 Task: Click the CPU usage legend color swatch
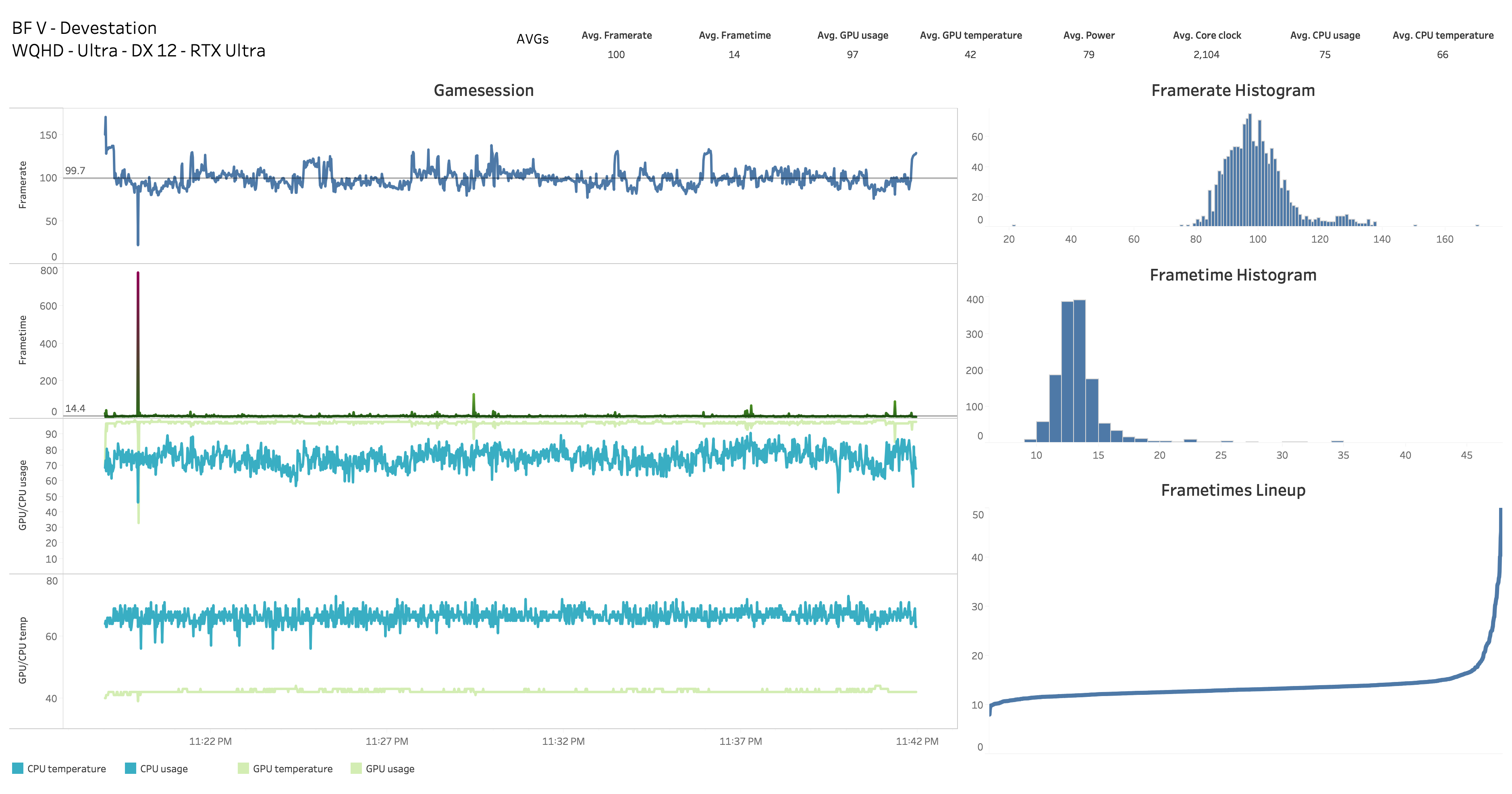tap(130, 768)
